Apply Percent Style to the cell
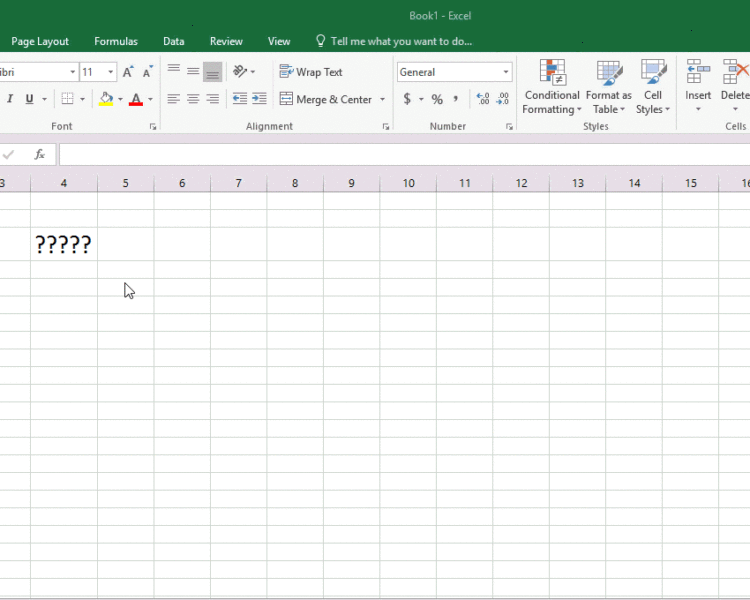The height and width of the screenshot is (600, 750). tap(437, 99)
